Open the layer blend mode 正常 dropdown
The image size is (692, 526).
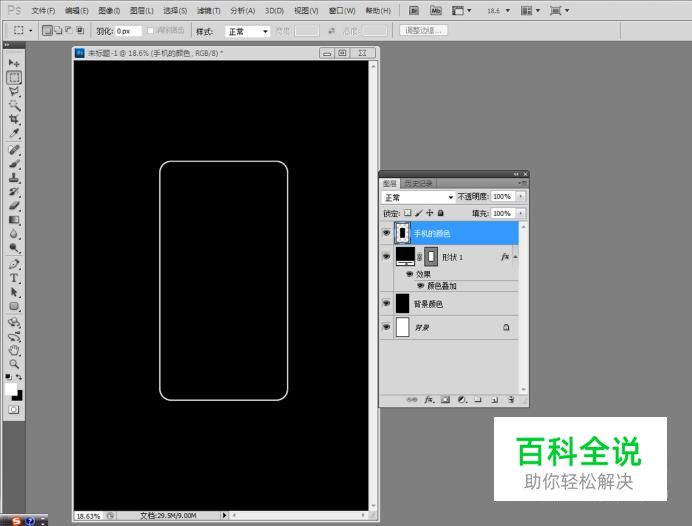coord(418,197)
